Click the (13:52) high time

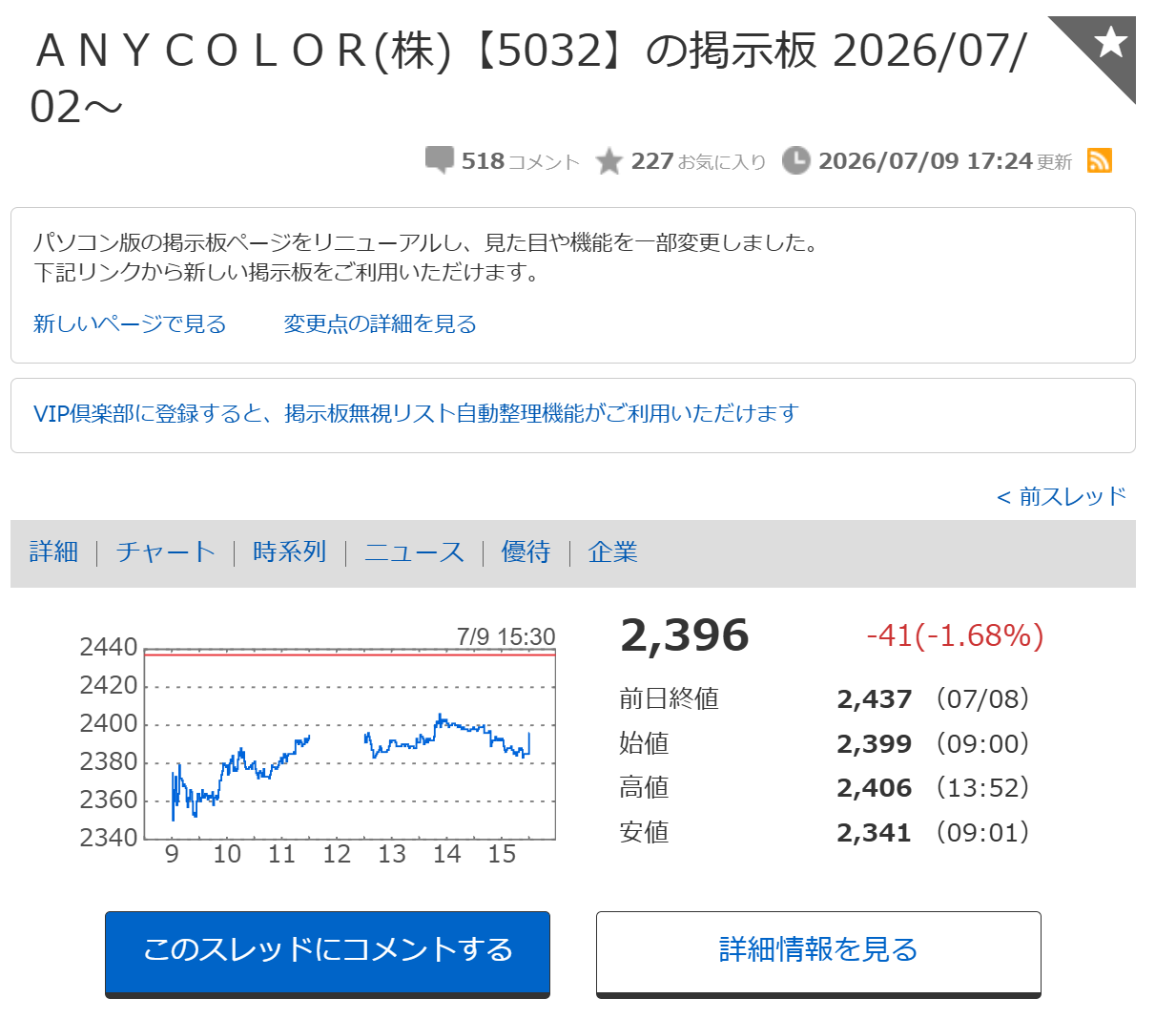click(x=983, y=788)
